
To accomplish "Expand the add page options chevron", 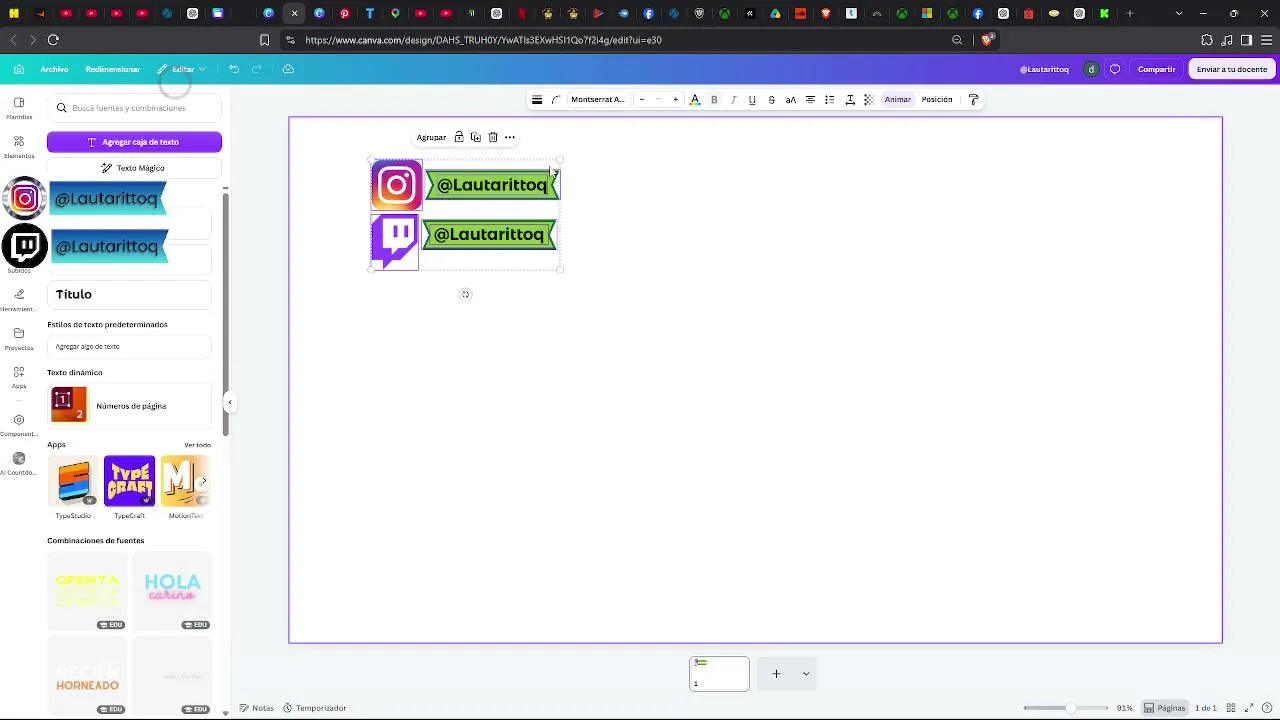I will (806, 674).
